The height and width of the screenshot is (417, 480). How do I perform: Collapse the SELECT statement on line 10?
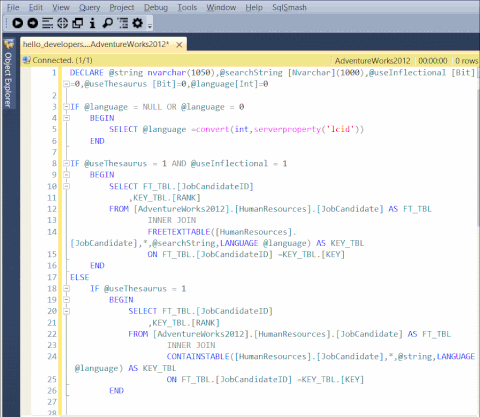(66, 186)
